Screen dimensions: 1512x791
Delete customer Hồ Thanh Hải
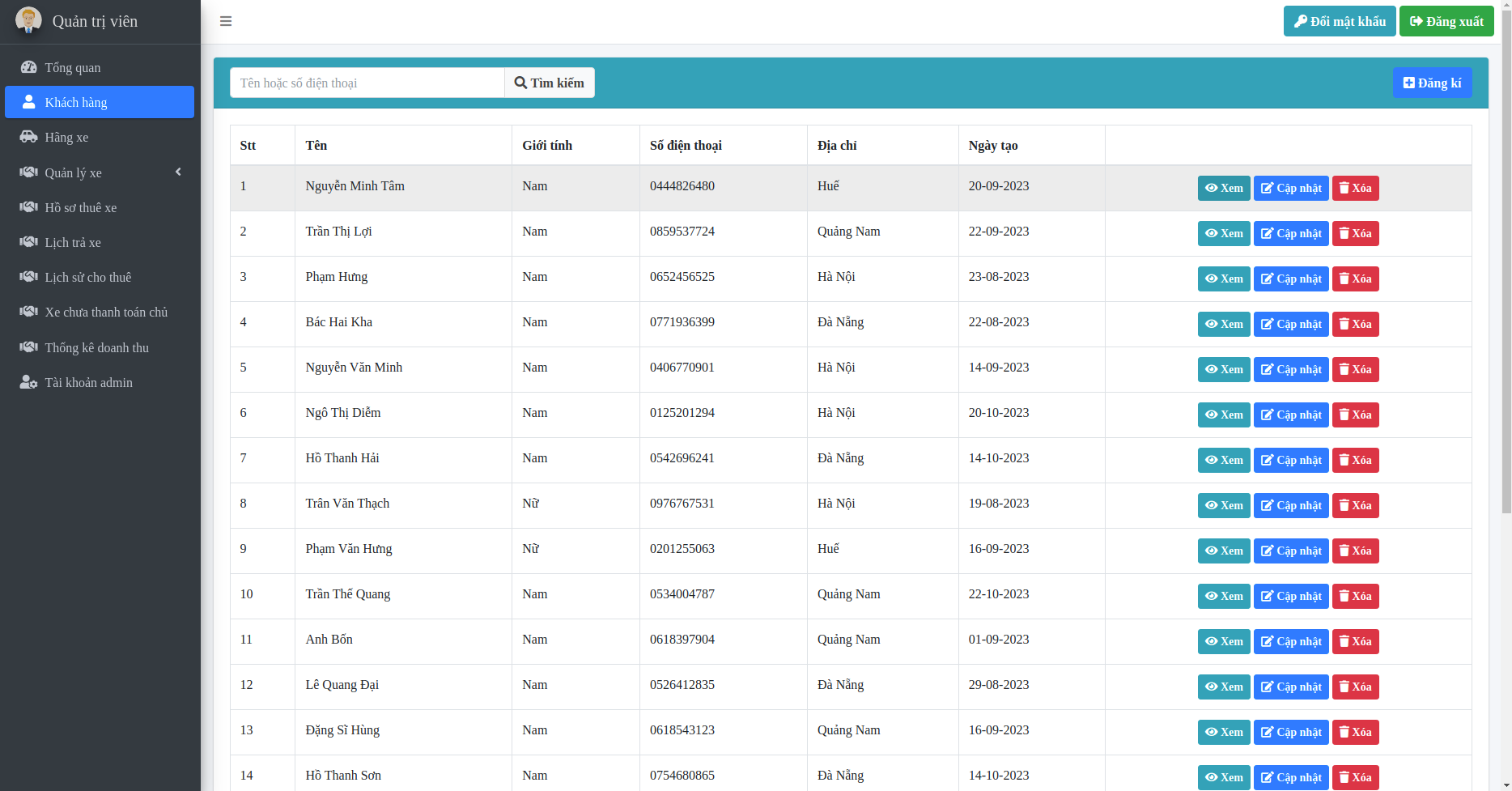coord(1355,460)
